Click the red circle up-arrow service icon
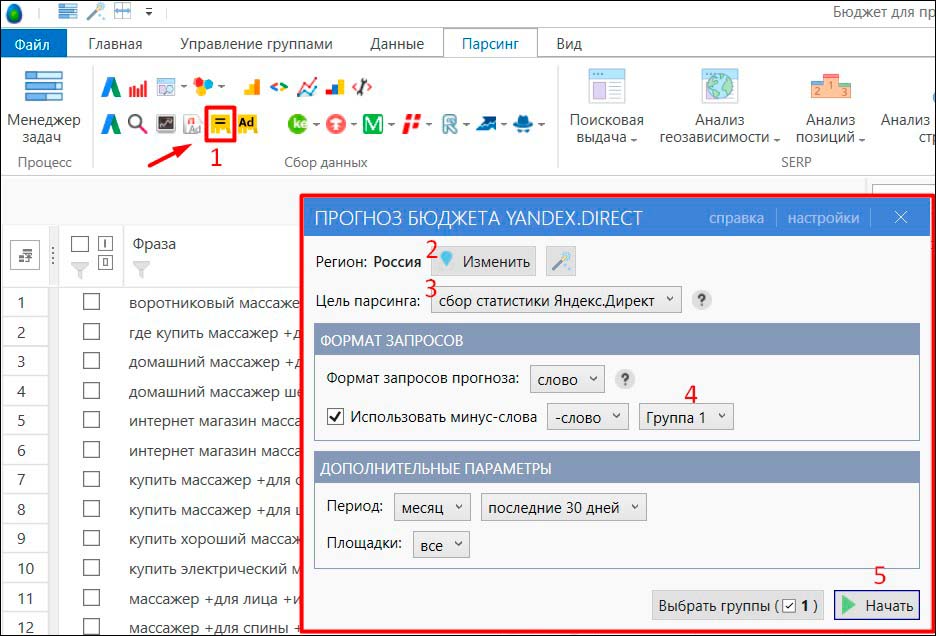936x636 pixels. click(x=336, y=124)
